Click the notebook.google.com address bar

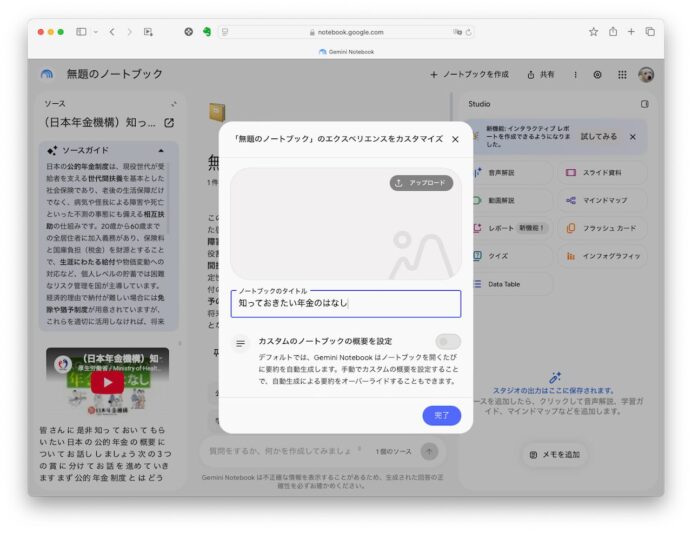coord(346,32)
